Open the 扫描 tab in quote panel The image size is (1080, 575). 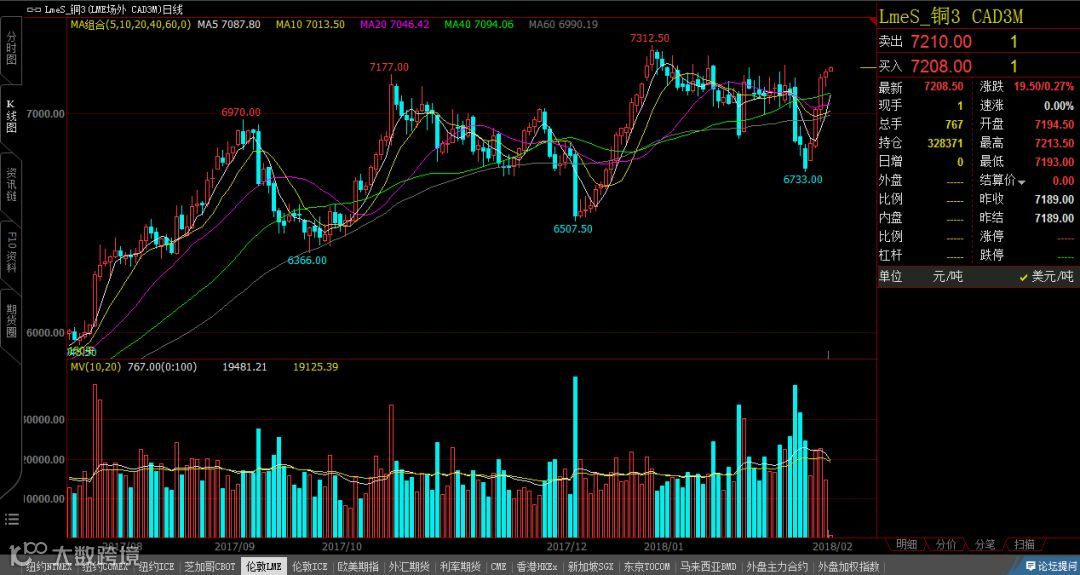click(1024, 544)
